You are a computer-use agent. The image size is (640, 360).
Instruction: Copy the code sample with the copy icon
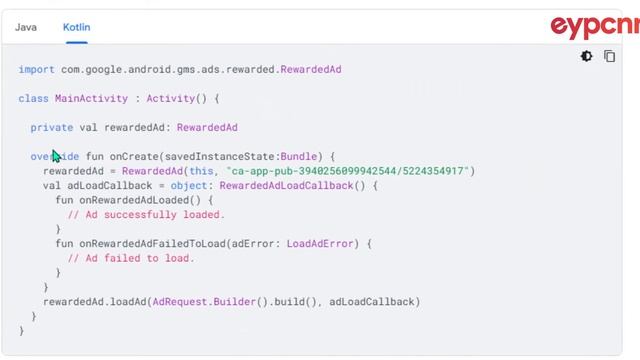coord(609,56)
